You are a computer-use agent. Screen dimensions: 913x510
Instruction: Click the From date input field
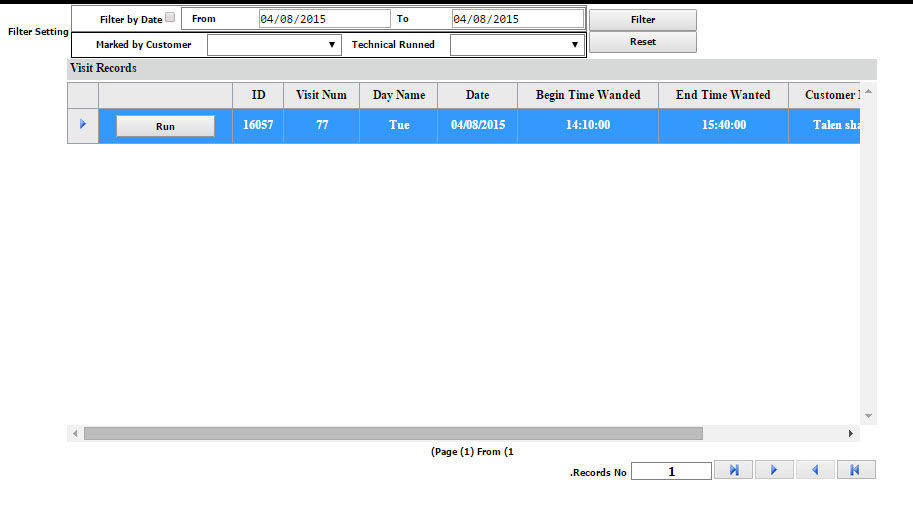[324, 19]
